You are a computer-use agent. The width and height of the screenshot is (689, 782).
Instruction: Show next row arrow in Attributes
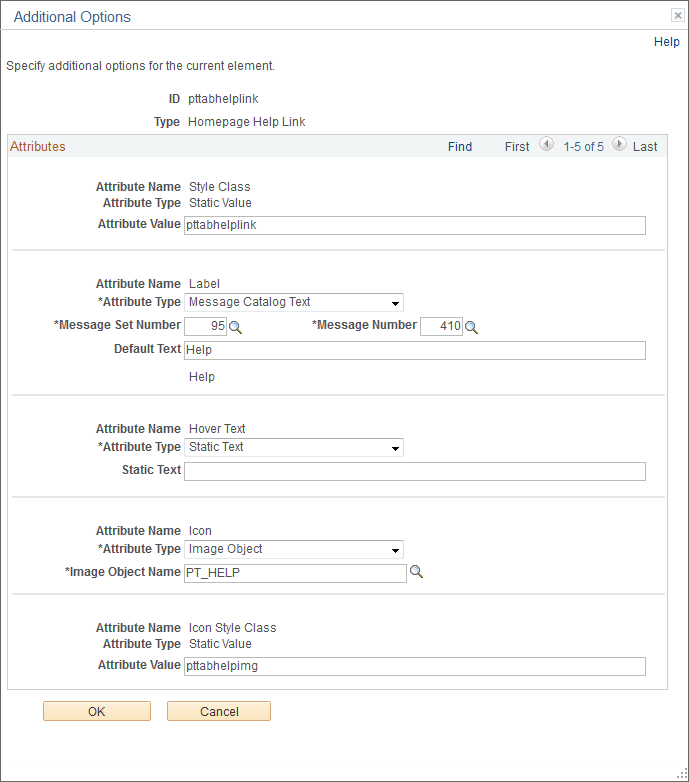pyautogui.click(x=619, y=145)
